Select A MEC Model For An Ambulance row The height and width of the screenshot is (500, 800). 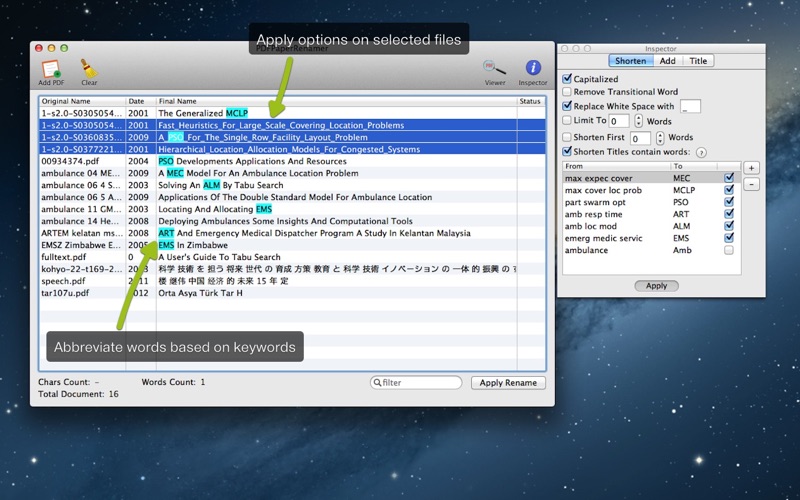click(x=292, y=173)
